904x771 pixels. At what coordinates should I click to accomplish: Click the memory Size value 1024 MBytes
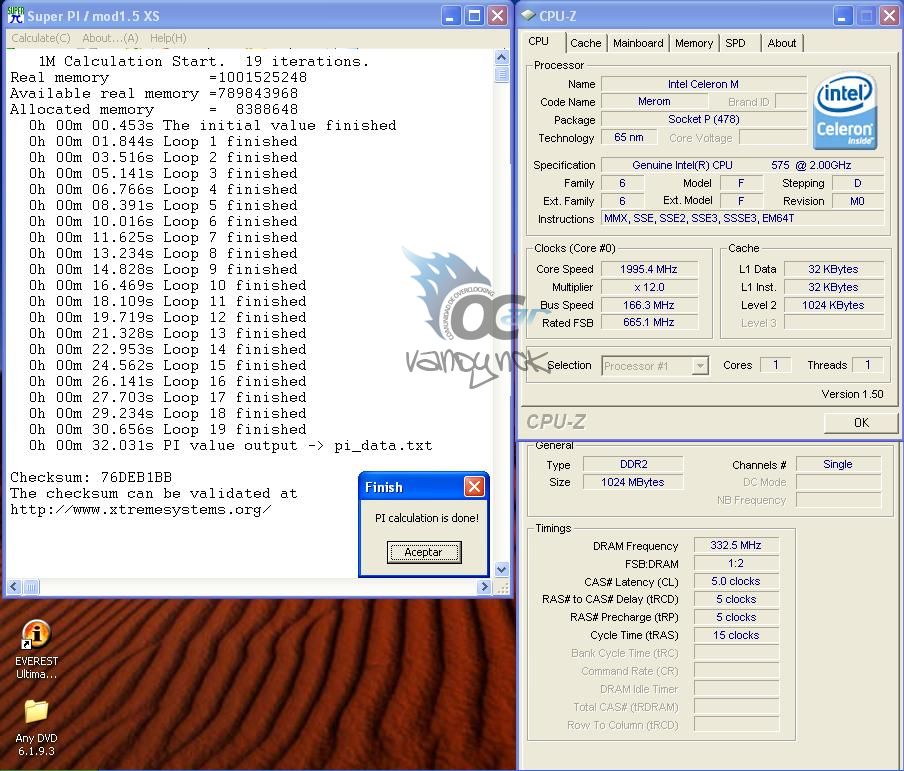point(633,482)
